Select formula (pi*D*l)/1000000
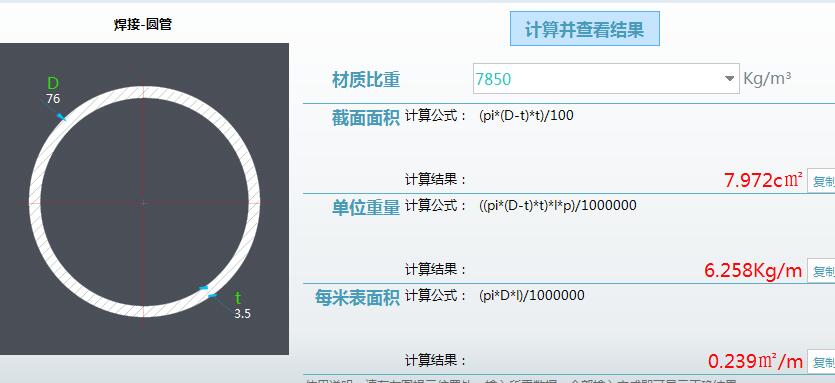The height and width of the screenshot is (383, 835). [x=531, y=295]
